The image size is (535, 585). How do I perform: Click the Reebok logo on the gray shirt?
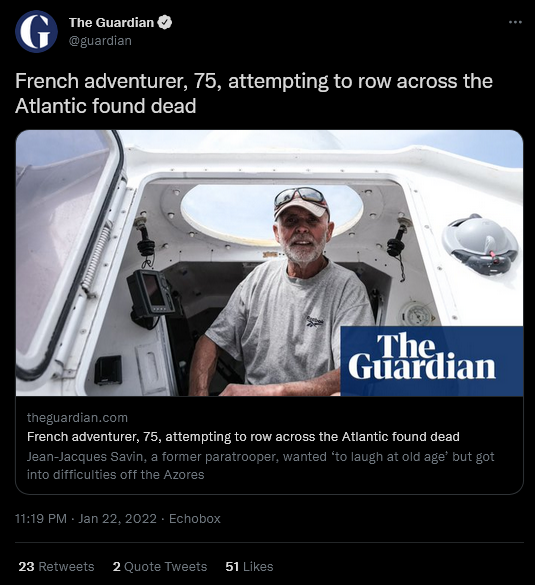point(315,322)
